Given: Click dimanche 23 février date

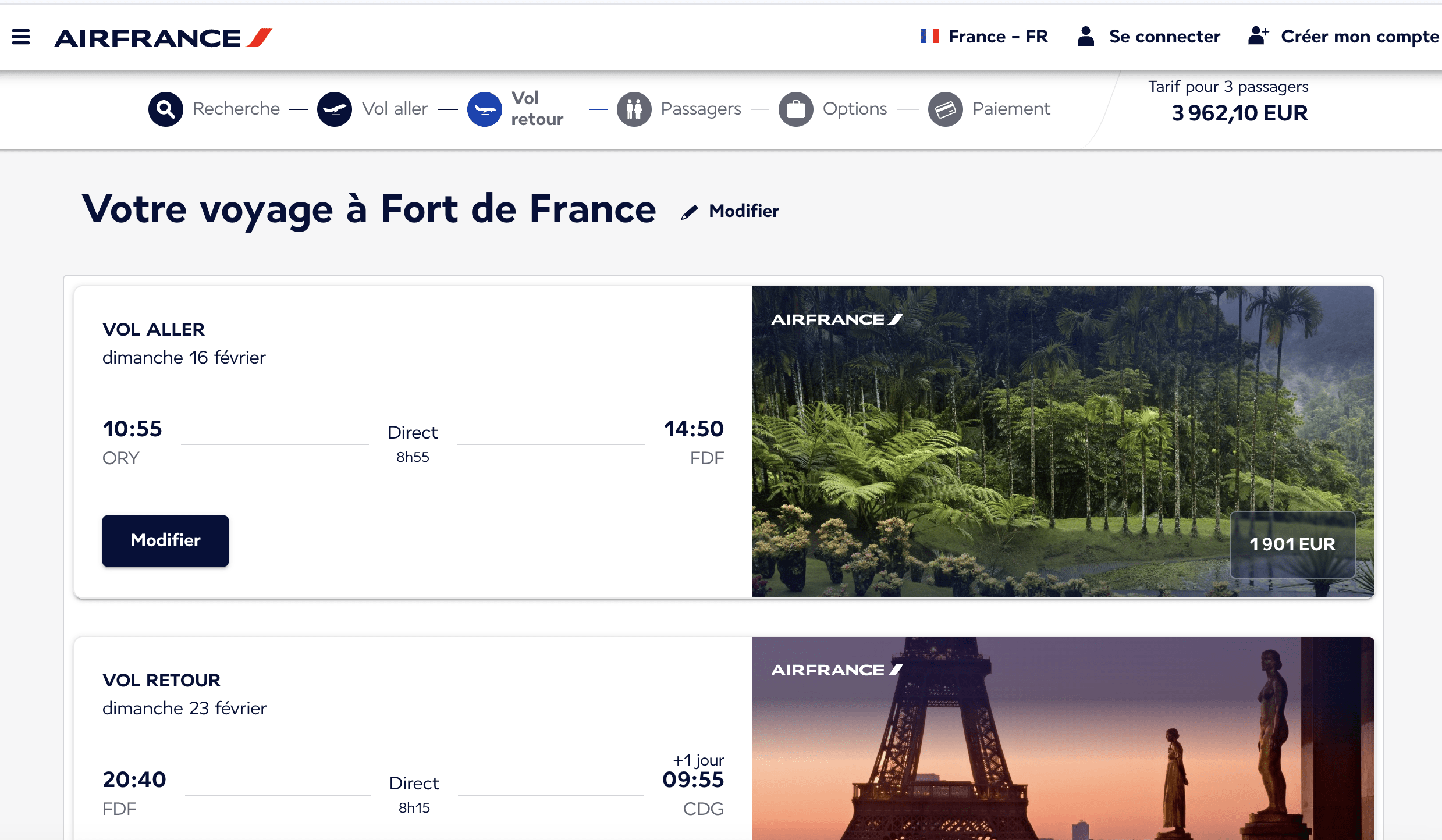Looking at the screenshot, I should coord(184,708).
